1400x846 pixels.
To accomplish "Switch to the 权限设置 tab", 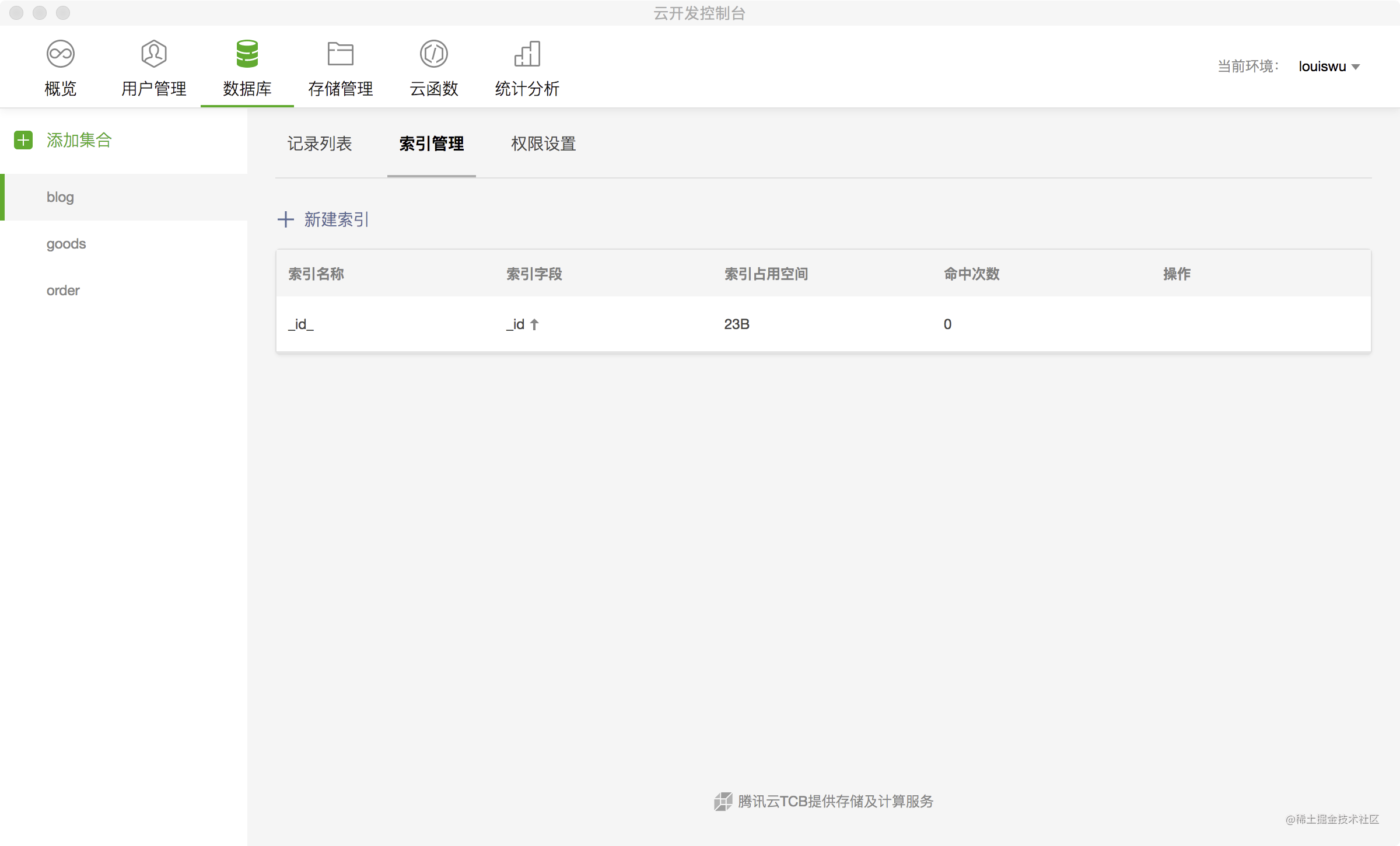I will tap(544, 144).
